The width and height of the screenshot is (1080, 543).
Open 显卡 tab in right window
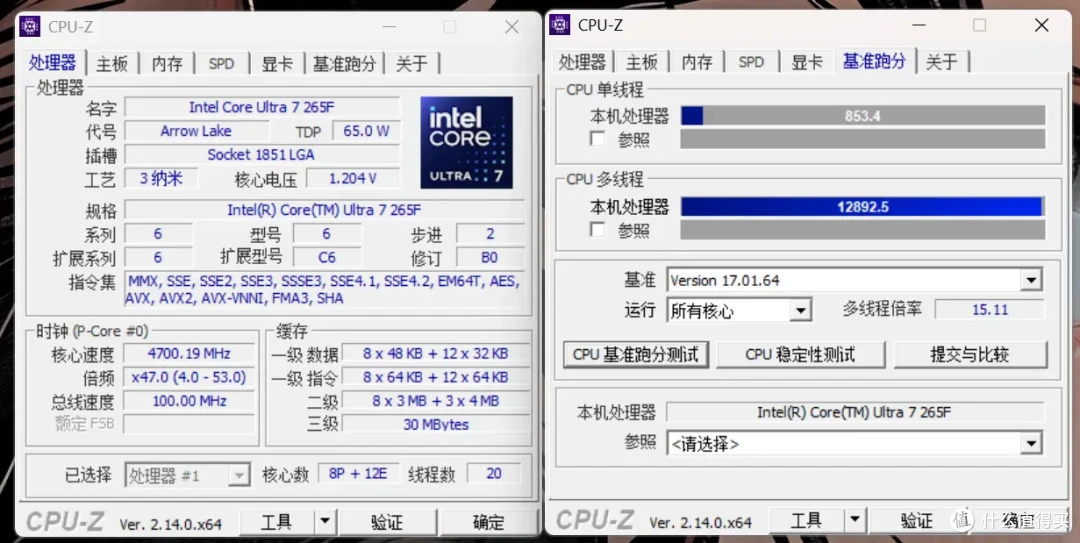[807, 62]
